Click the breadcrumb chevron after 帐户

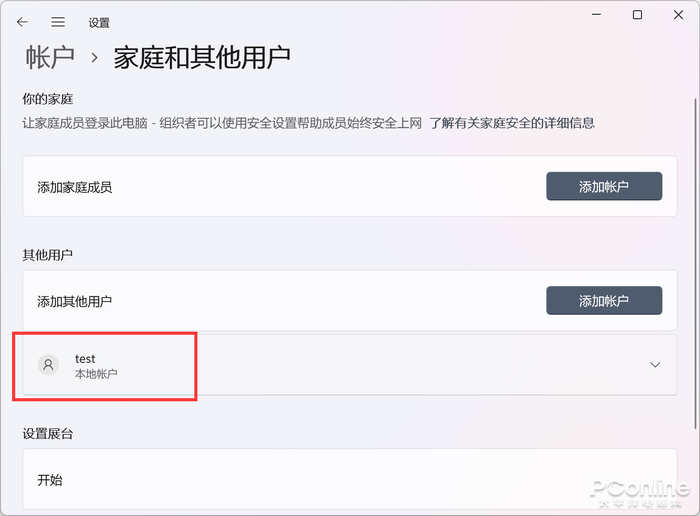pyautogui.click(x=95, y=58)
